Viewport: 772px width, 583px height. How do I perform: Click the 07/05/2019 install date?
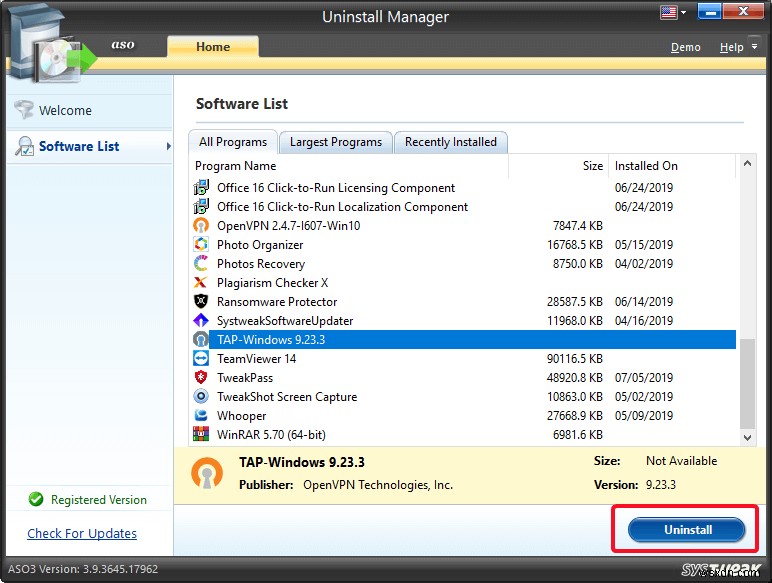(643, 378)
